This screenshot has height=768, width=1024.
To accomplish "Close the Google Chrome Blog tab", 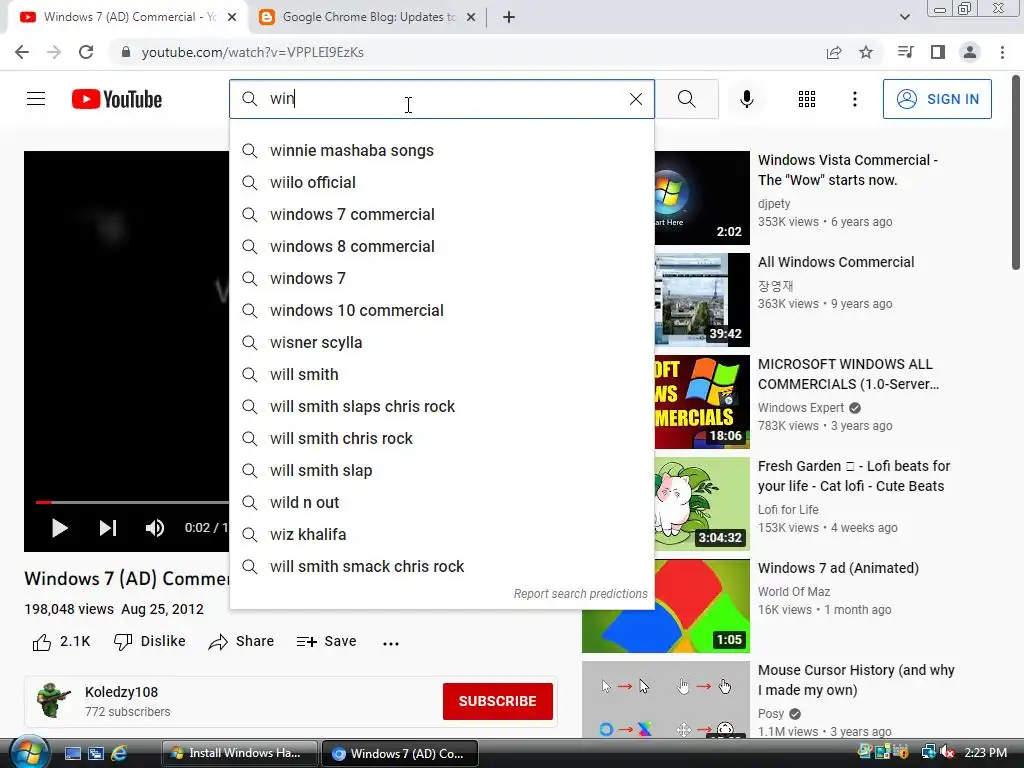I will pos(471,17).
